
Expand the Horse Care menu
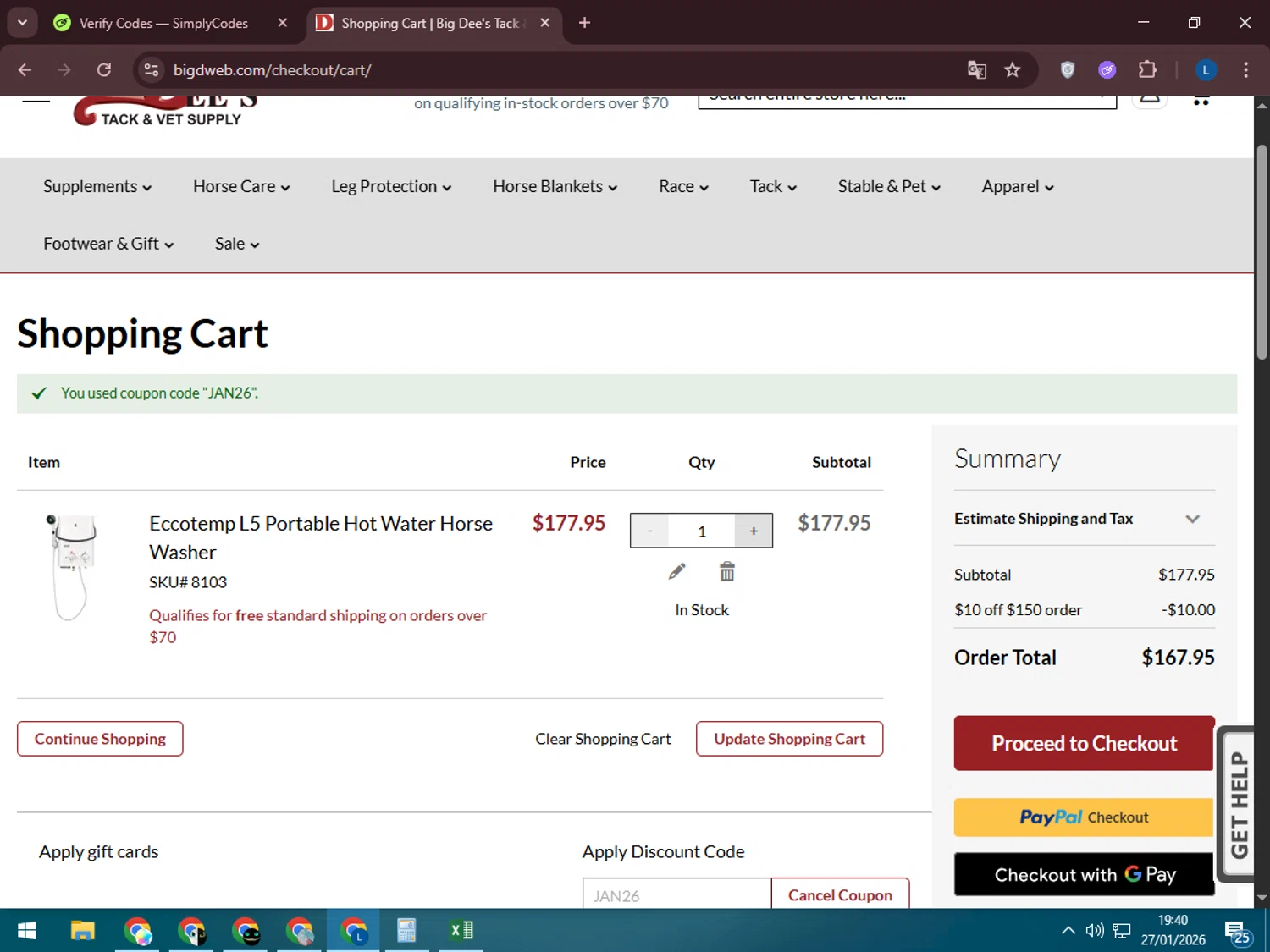(x=241, y=187)
